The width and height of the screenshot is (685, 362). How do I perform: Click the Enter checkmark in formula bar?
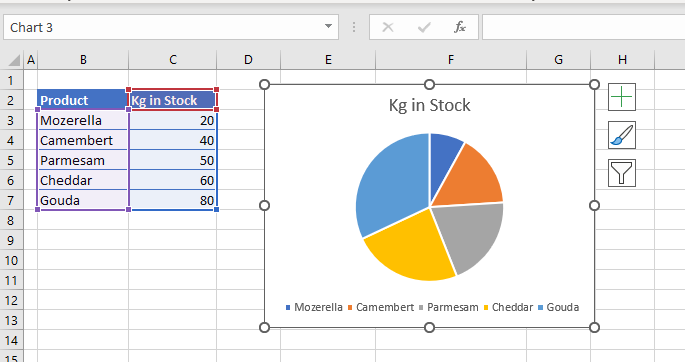coord(424,28)
